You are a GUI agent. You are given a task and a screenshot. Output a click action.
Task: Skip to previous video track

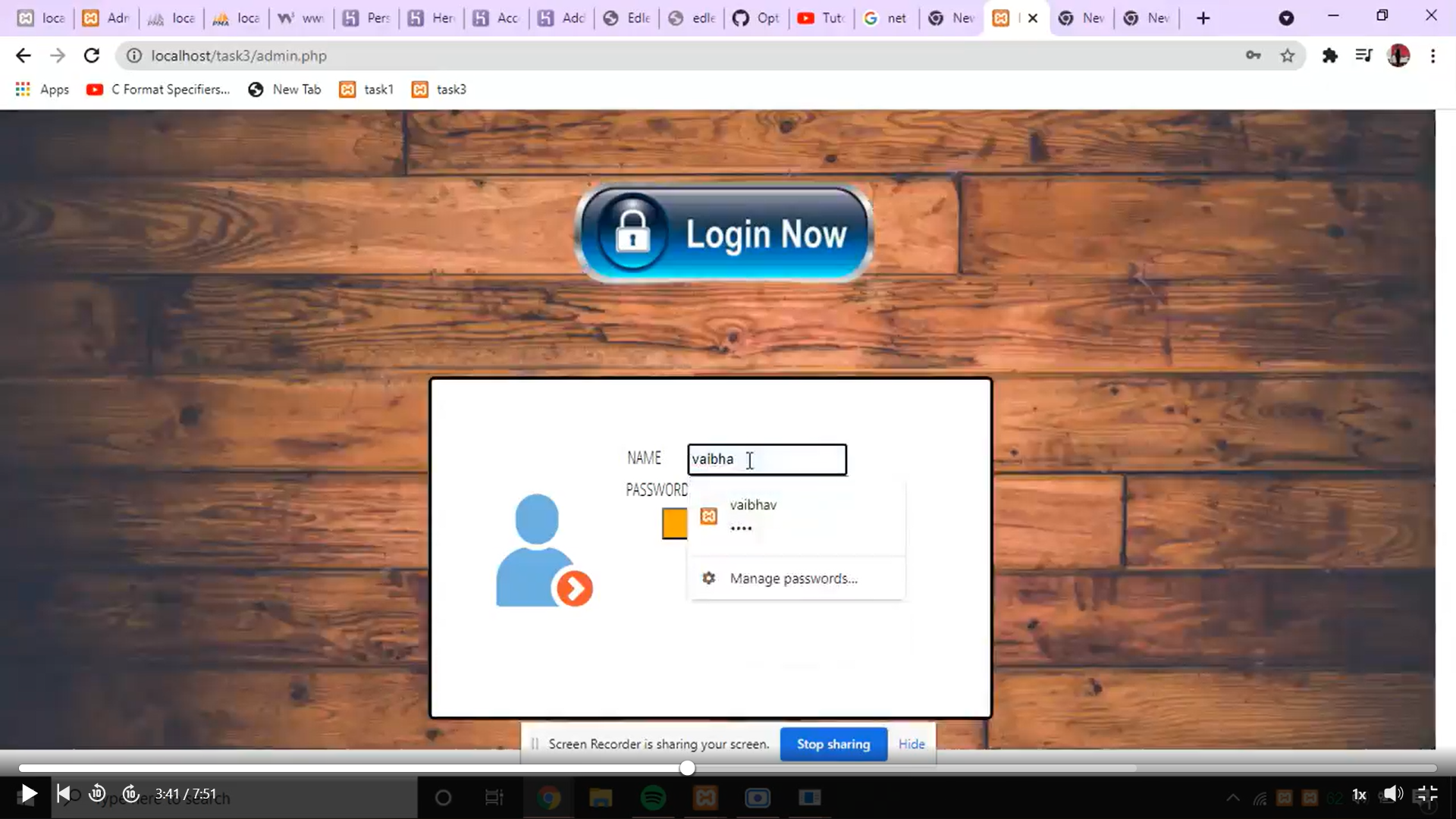tap(64, 794)
